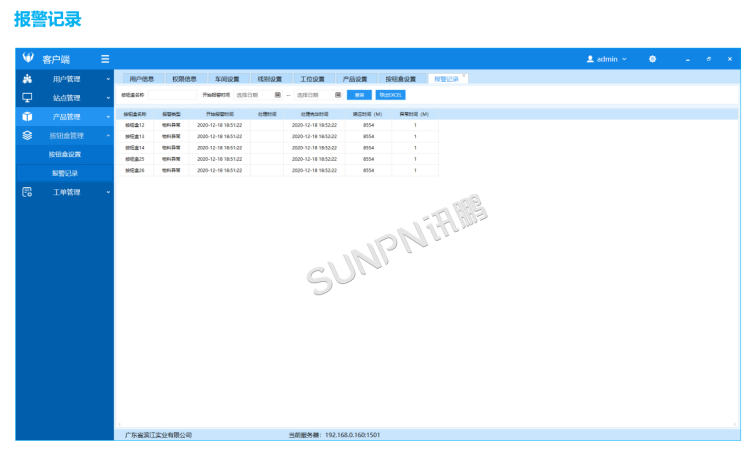Click the 导出EXCEL export button

click(x=391, y=95)
